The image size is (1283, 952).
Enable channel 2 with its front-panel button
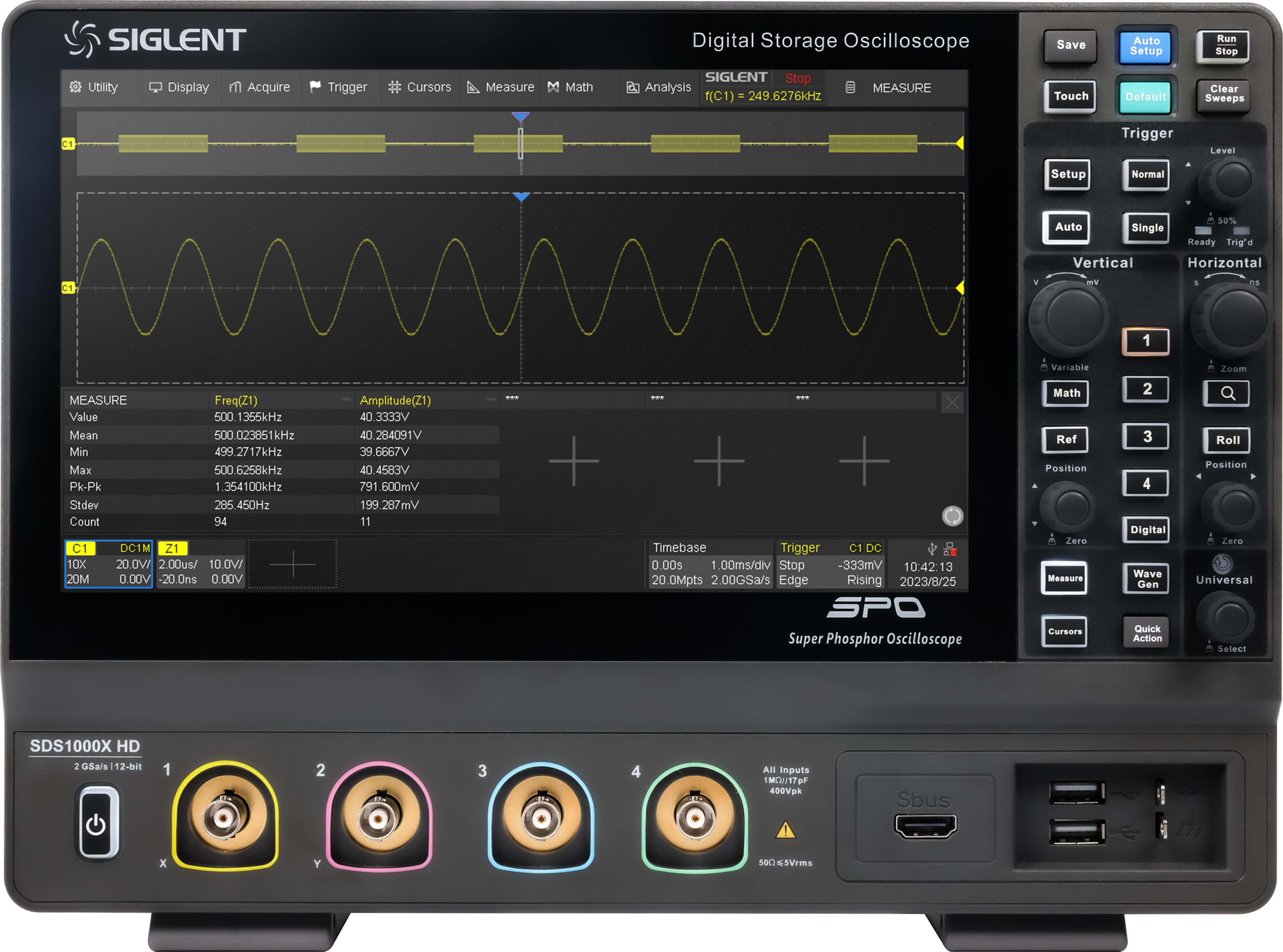[x=1146, y=389]
